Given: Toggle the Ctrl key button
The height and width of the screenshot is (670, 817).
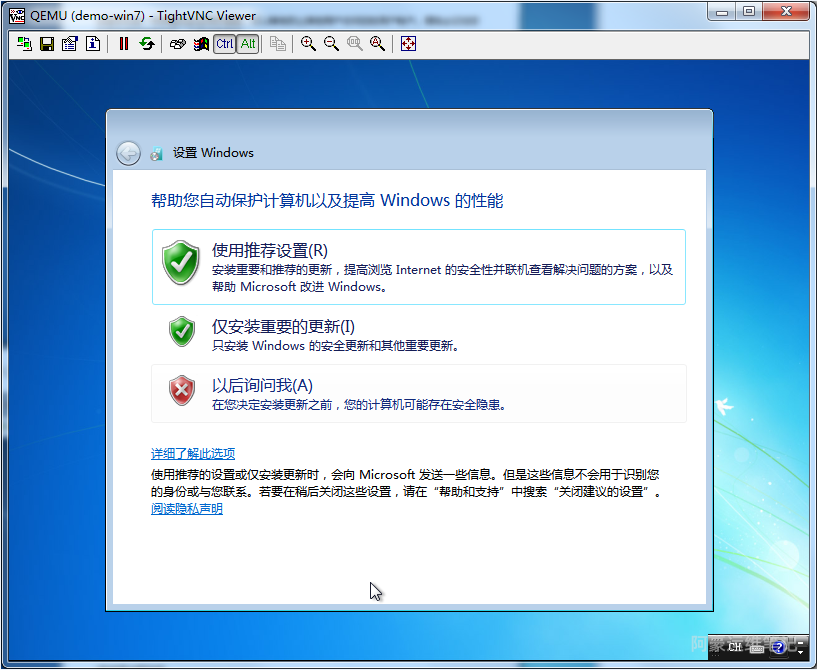Looking at the screenshot, I should [x=225, y=44].
